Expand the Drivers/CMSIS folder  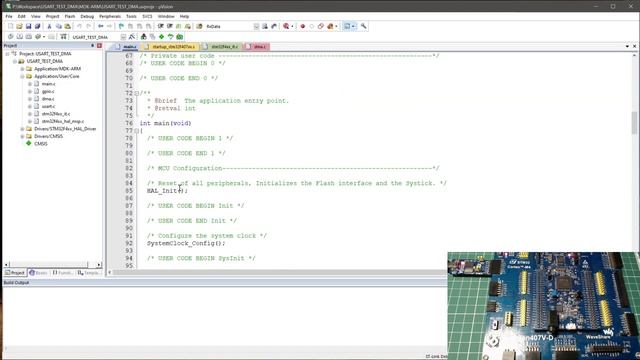(x=22, y=136)
